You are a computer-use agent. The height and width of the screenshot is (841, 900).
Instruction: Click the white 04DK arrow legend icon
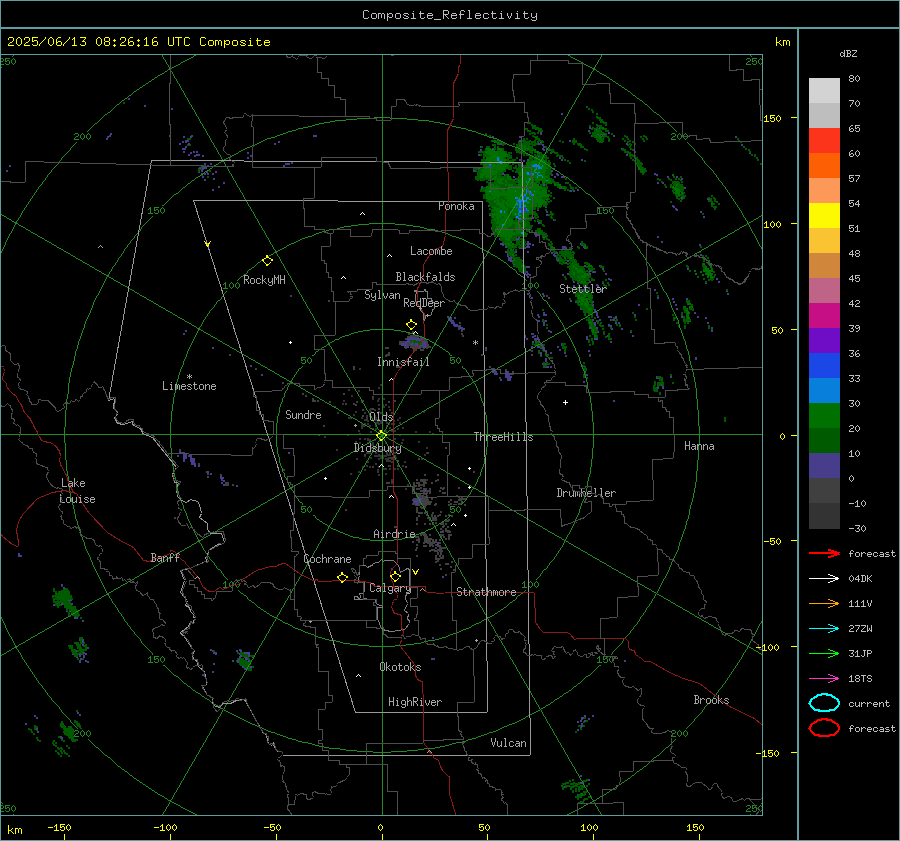pos(824,578)
